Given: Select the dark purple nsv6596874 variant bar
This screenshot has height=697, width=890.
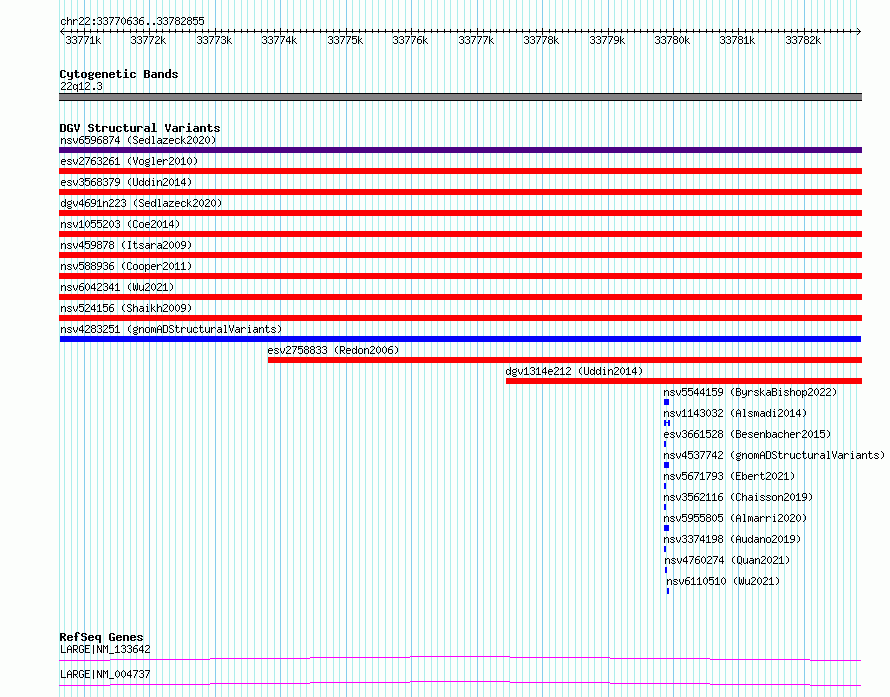Looking at the screenshot, I should click(460, 150).
